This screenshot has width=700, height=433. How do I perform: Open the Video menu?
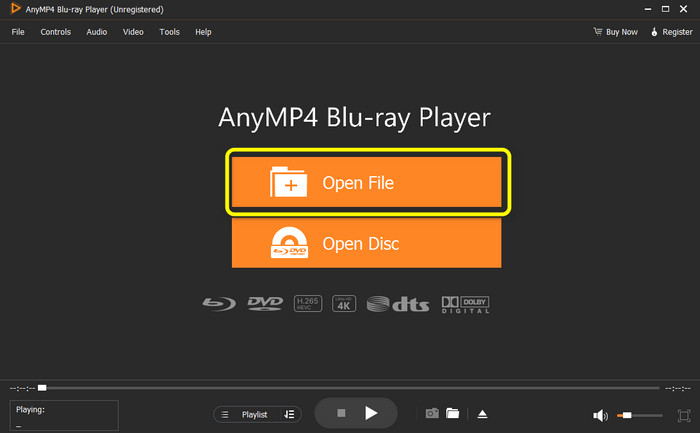133,32
